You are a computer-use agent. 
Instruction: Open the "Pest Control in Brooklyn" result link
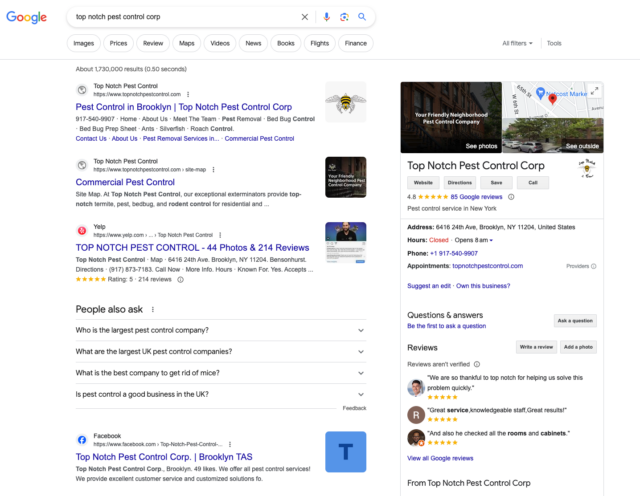(183, 106)
